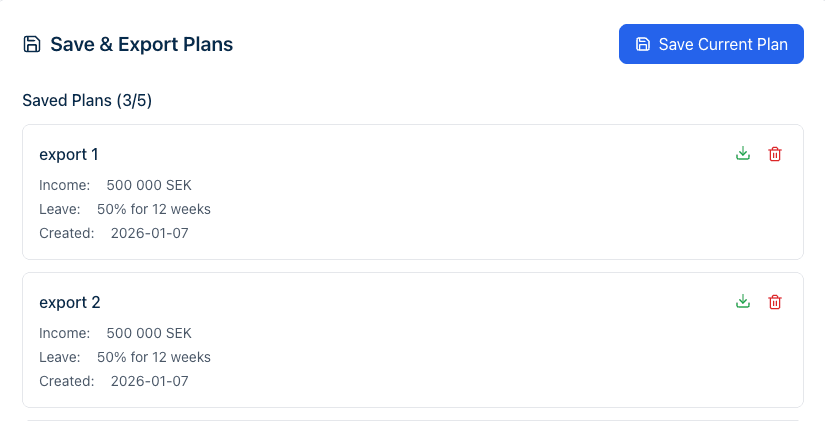825x421 pixels.
Task: Click the save icon inside the blue button
Action: click(643, 44)
